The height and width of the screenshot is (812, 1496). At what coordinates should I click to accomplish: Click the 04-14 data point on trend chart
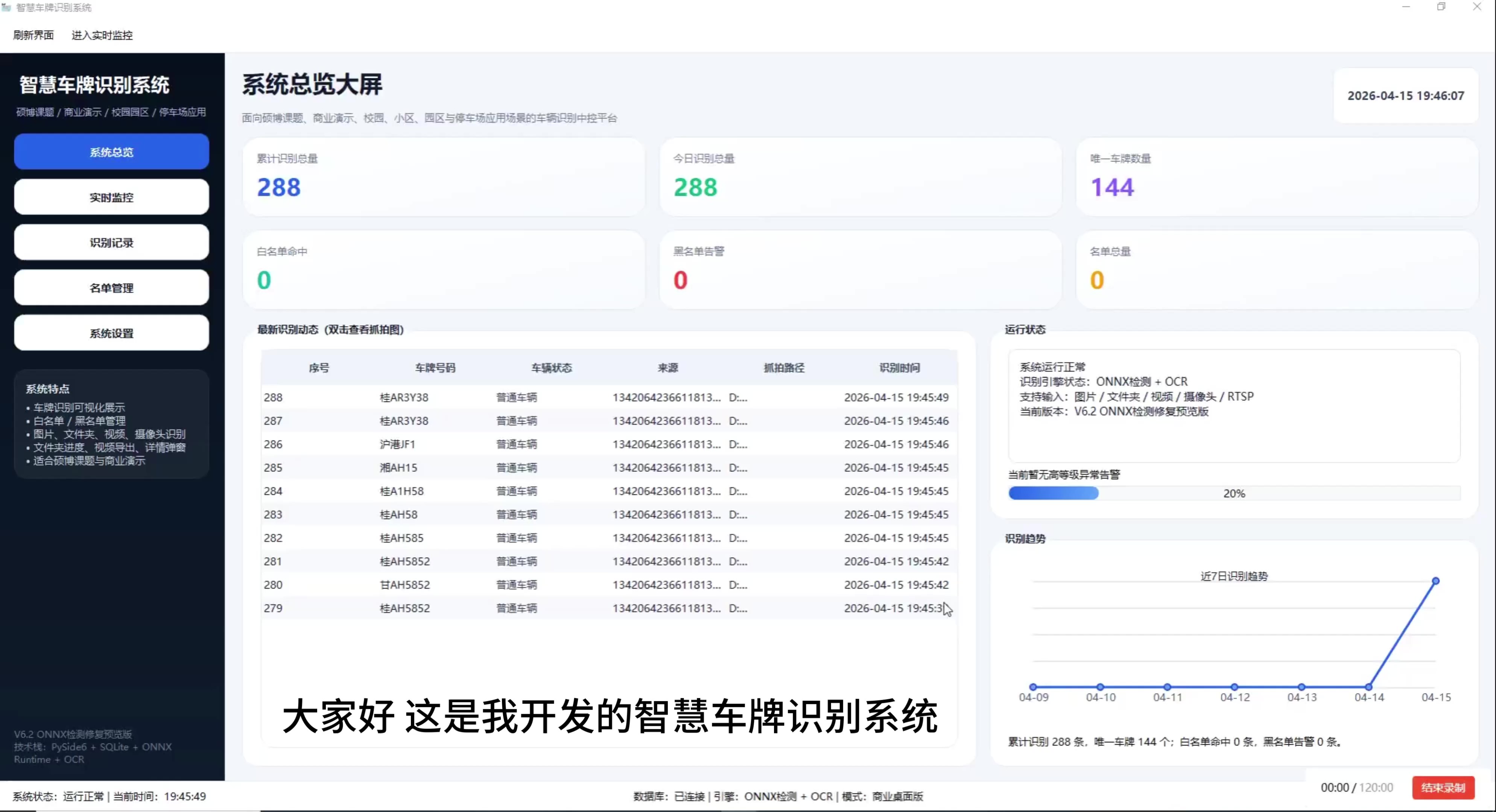click(x=1369, y=687)
